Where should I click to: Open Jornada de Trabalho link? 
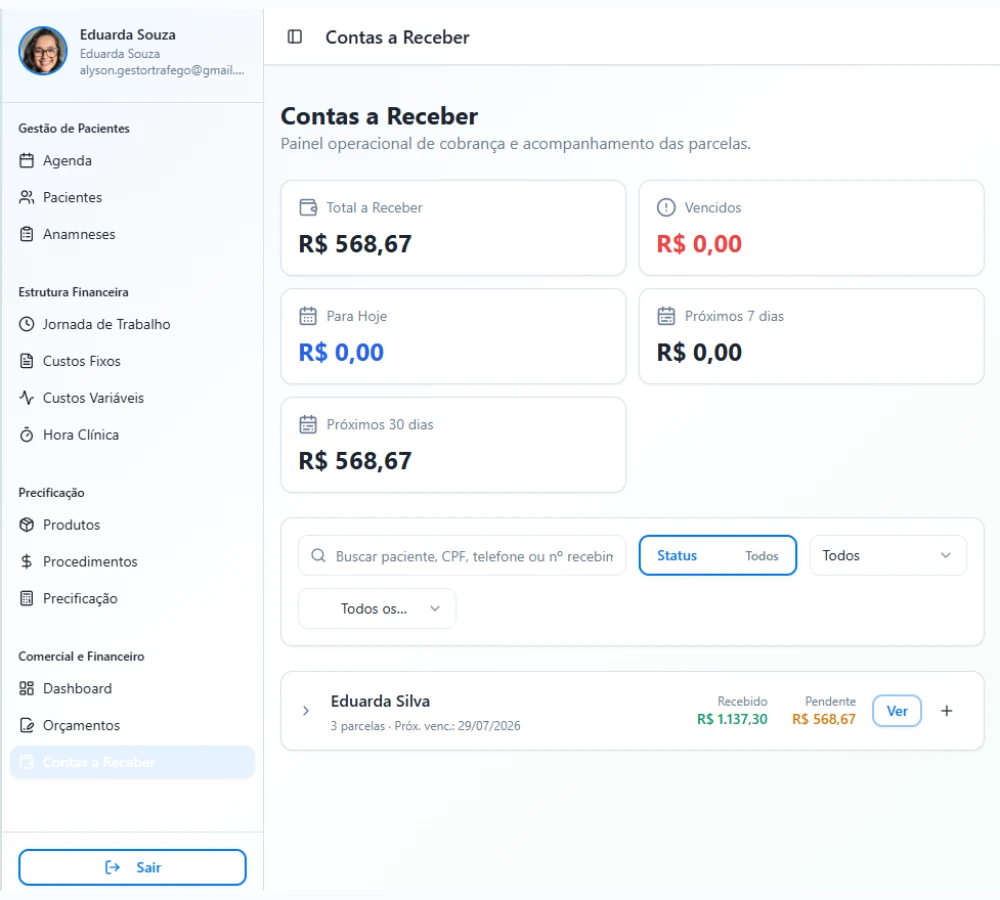tap(132, 324)
